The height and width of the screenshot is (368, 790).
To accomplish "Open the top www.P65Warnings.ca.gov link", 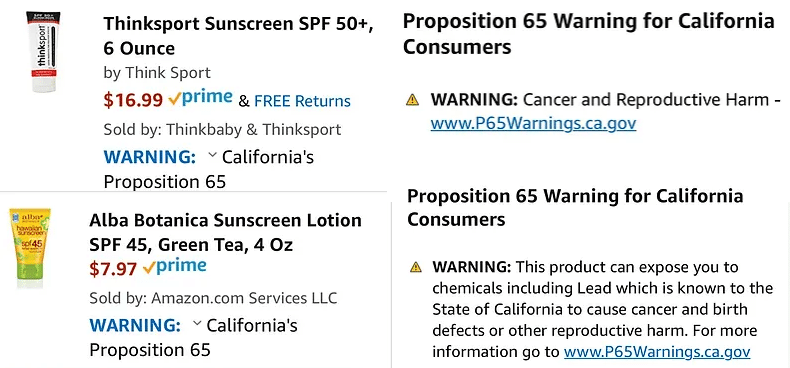I will pyautogui.click(x=533, y=123).
